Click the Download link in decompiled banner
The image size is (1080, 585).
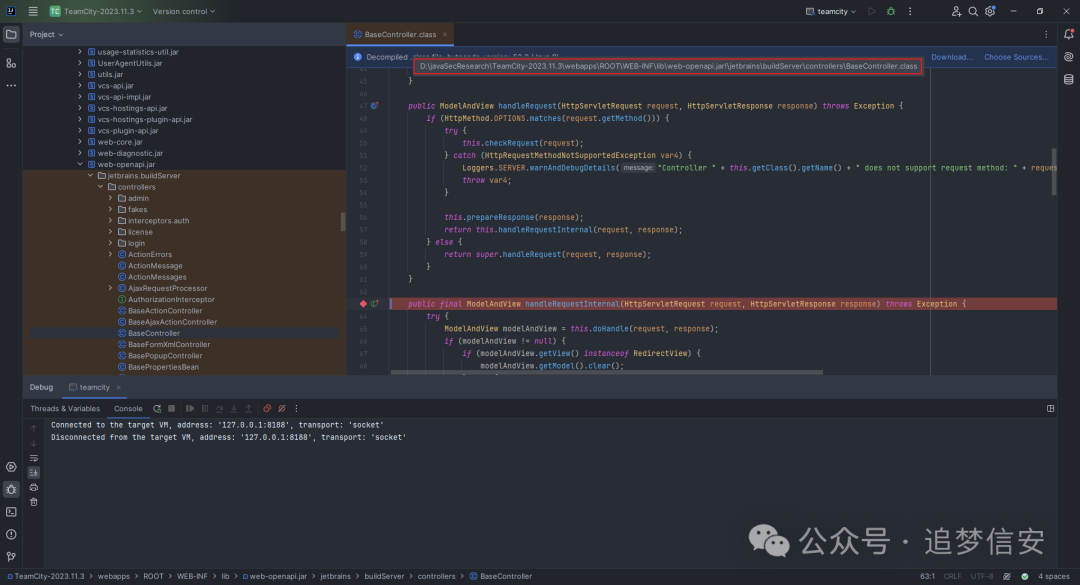point(952,57)
